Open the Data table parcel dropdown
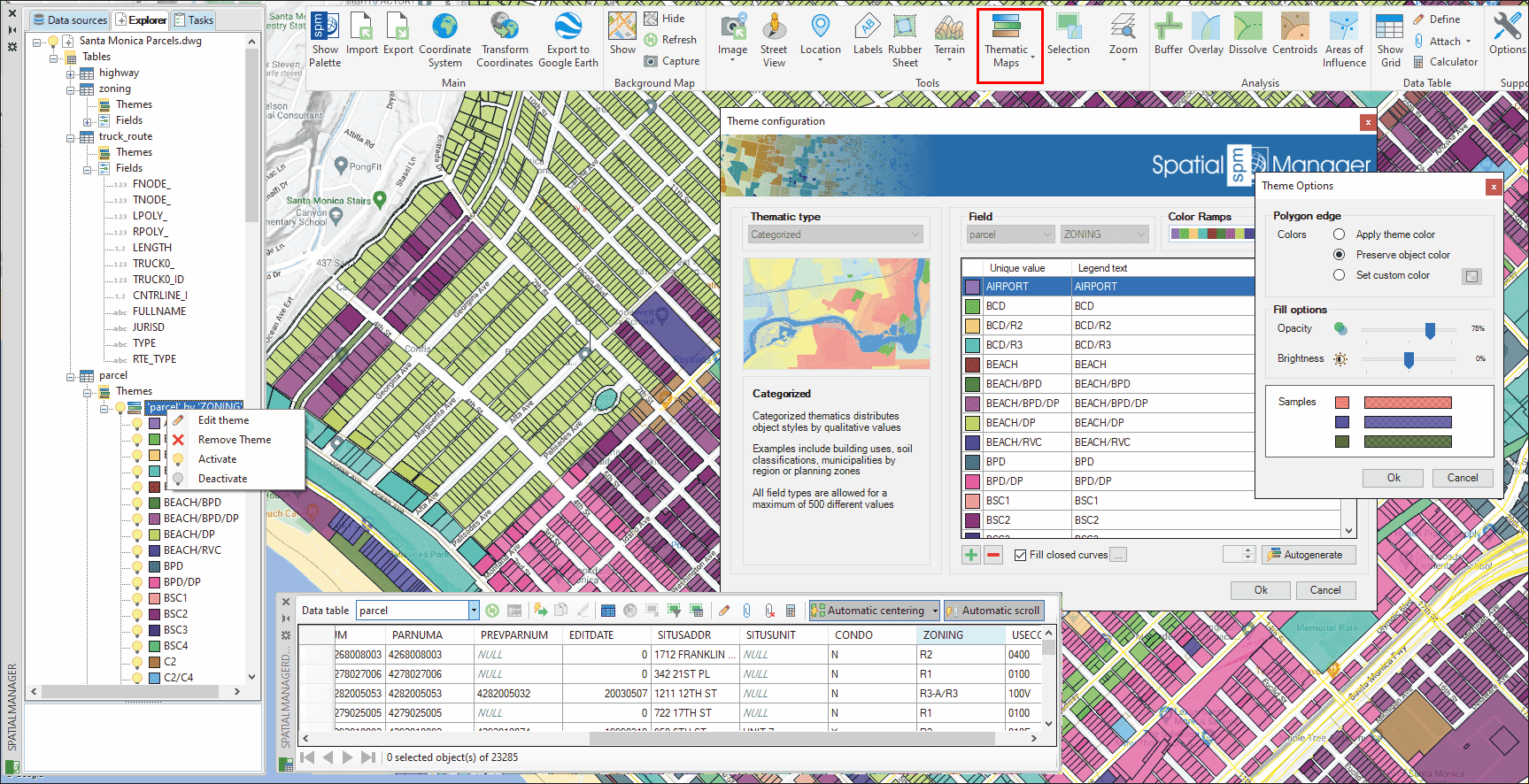1529x784 pixels. tap(474, 611)
